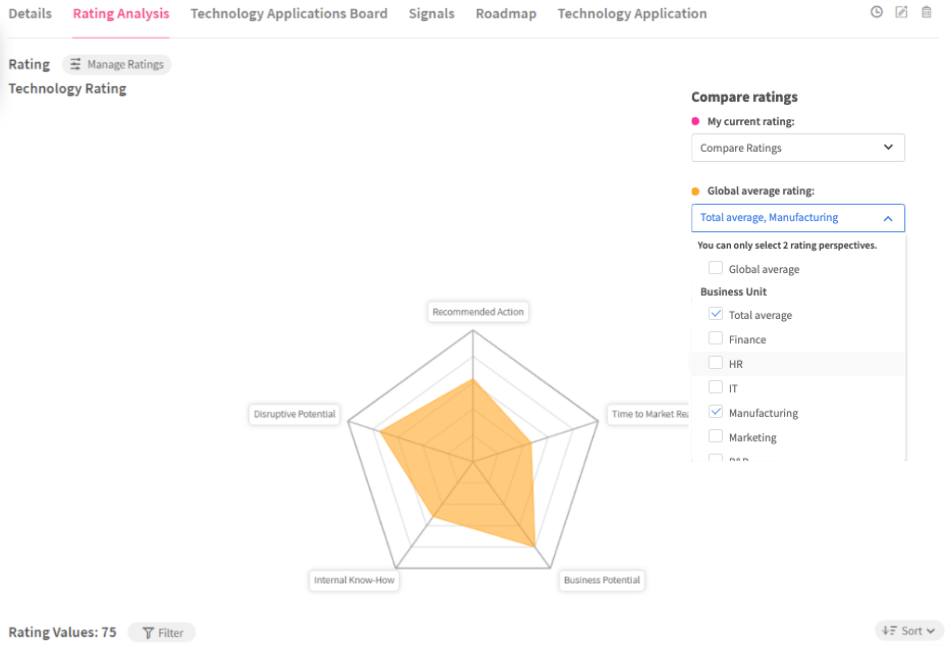This screenshot has width=952, height=649.
Task: Click the Business Potential axis label
Action: [602, 580]
